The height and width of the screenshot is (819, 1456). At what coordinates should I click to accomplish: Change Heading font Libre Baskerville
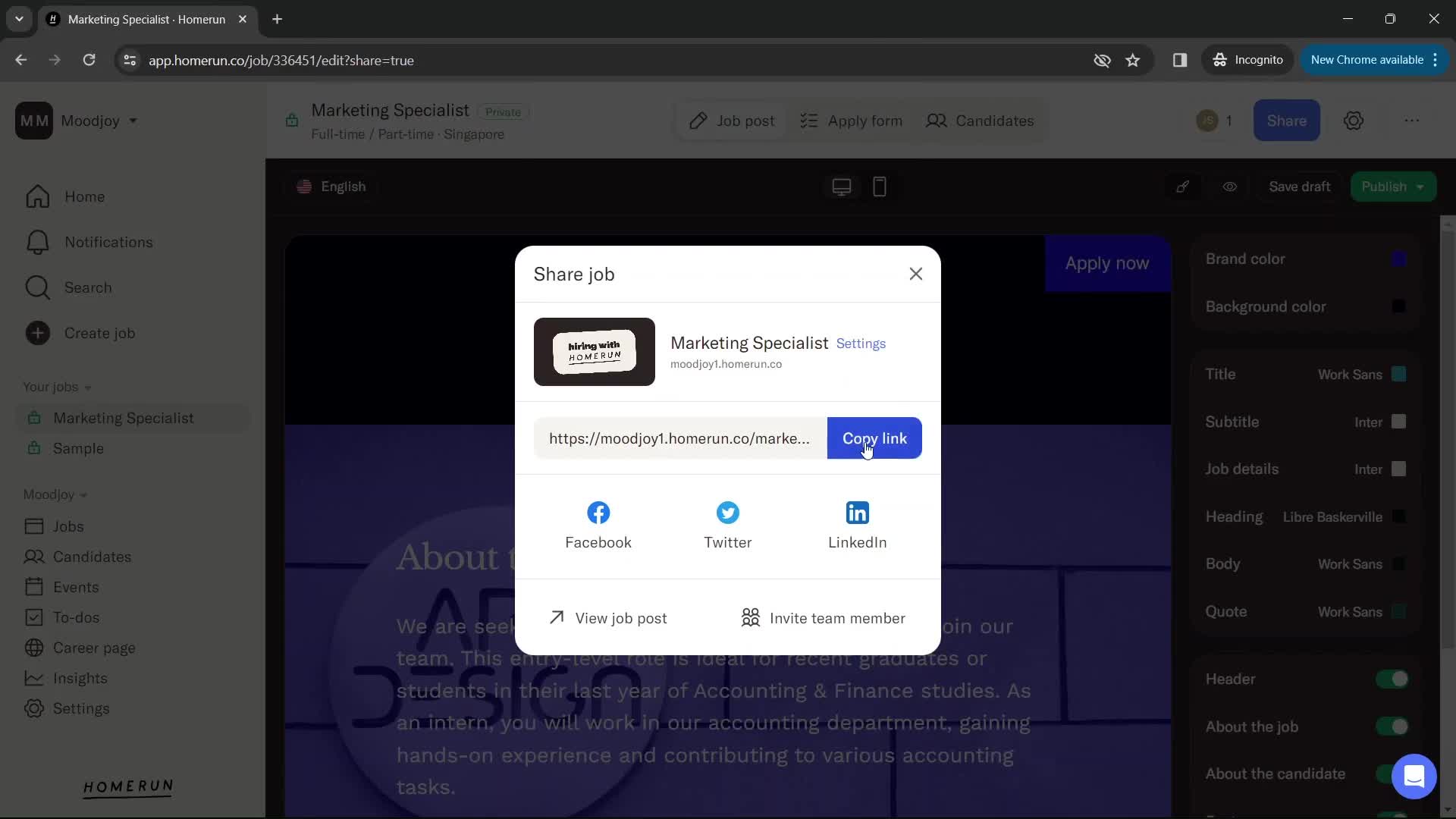[x=1332, y=517]
